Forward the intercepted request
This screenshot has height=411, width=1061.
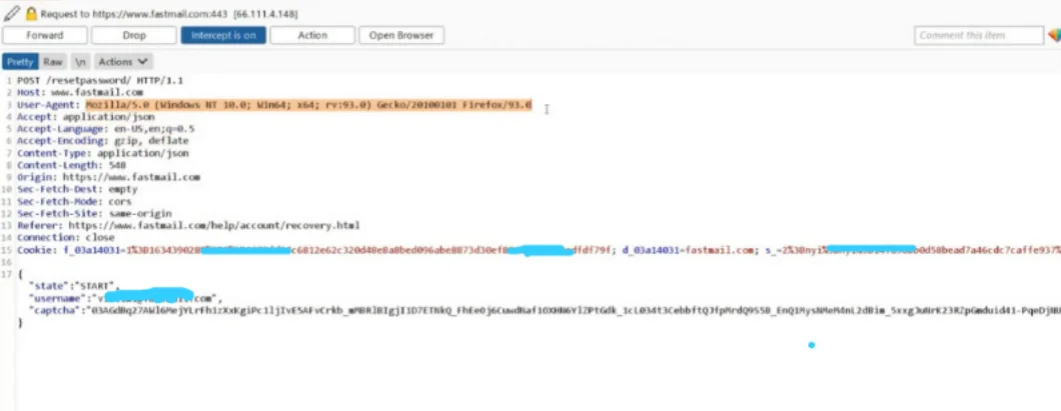(45, 35)
